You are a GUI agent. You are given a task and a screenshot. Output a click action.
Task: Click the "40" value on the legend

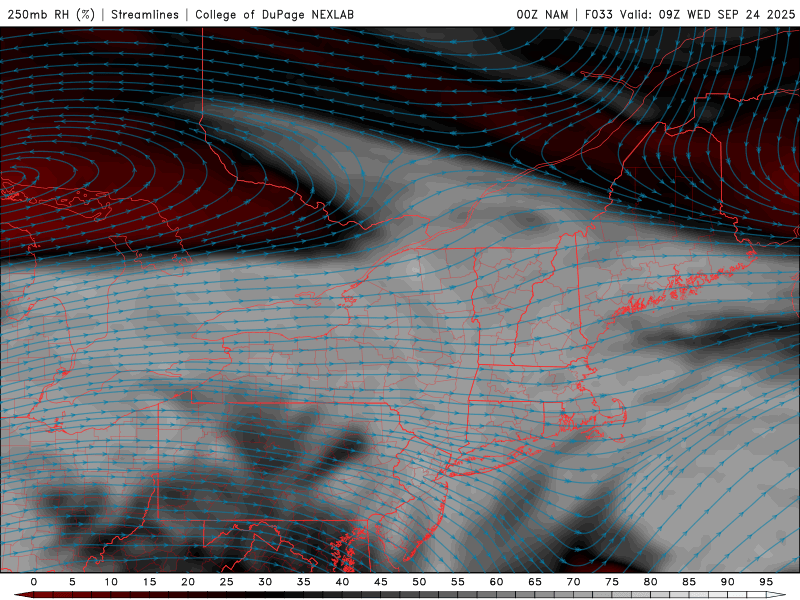point(342,582)
